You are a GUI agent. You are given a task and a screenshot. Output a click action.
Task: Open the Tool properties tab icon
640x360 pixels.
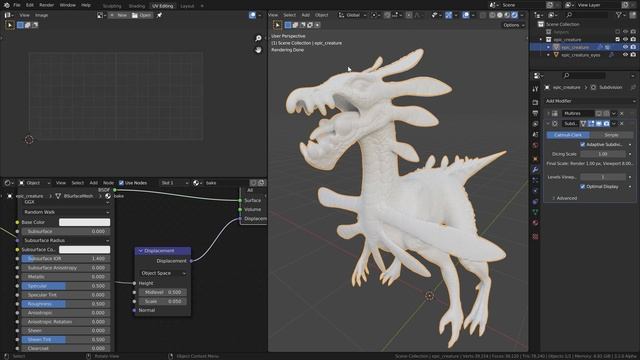pyautogui.click(x=535, y=89)
